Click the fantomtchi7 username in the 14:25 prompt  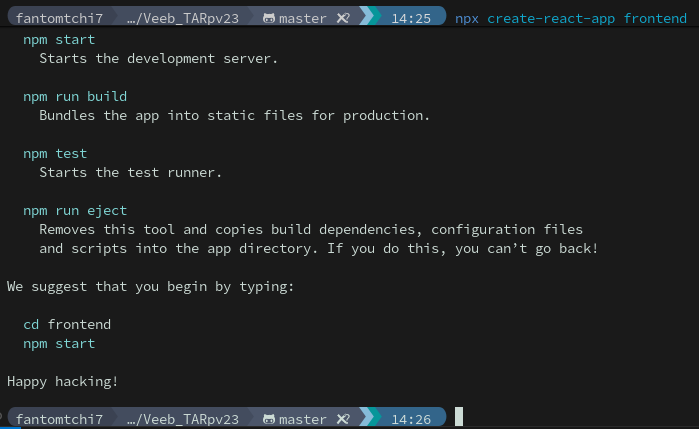pyautogui.click(x=59, y=19)
